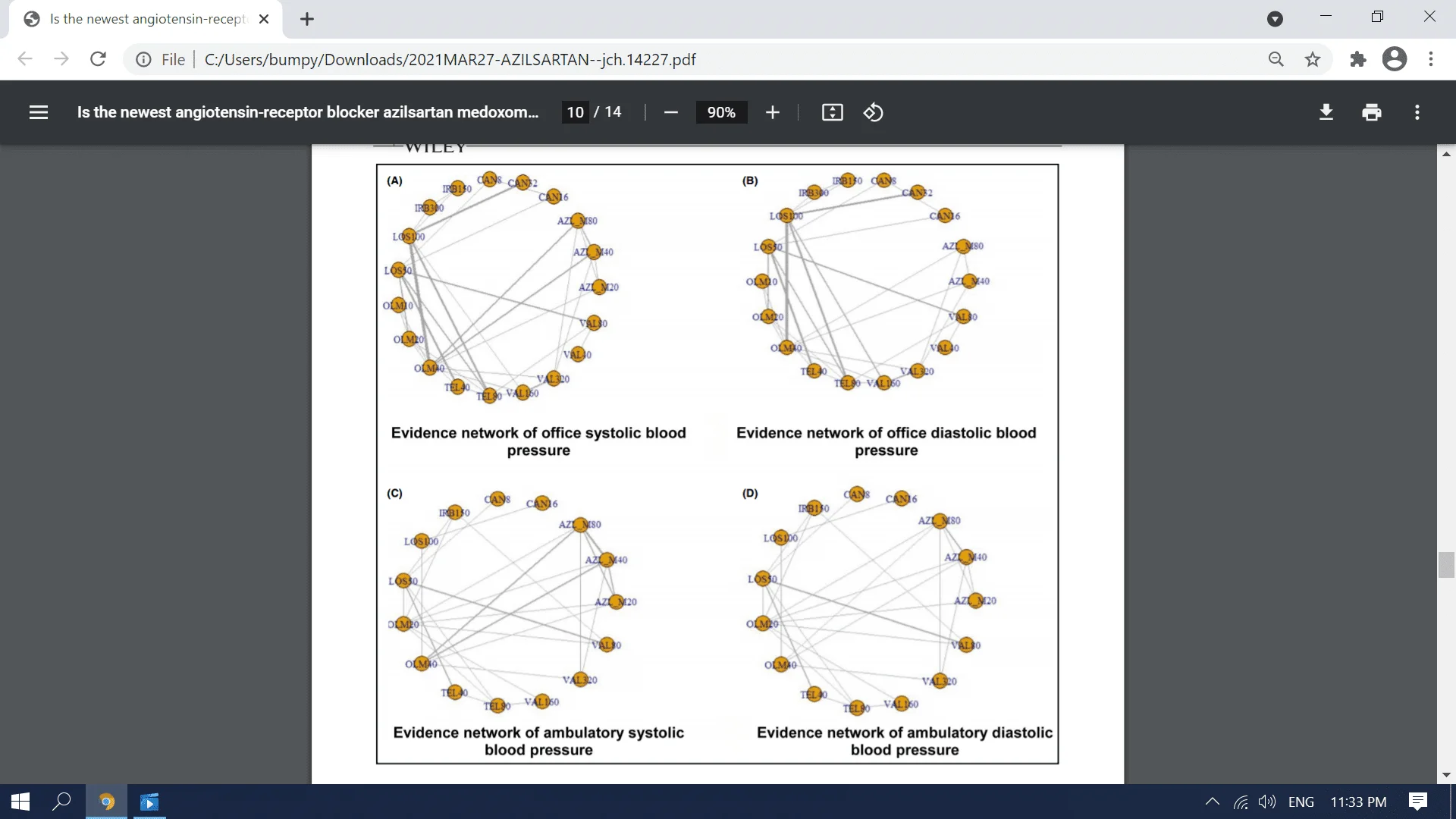Click the OLM40 node in panel D
This screenshot has height=819, width=1456.
pyautogui.click(x=781, y=664)
